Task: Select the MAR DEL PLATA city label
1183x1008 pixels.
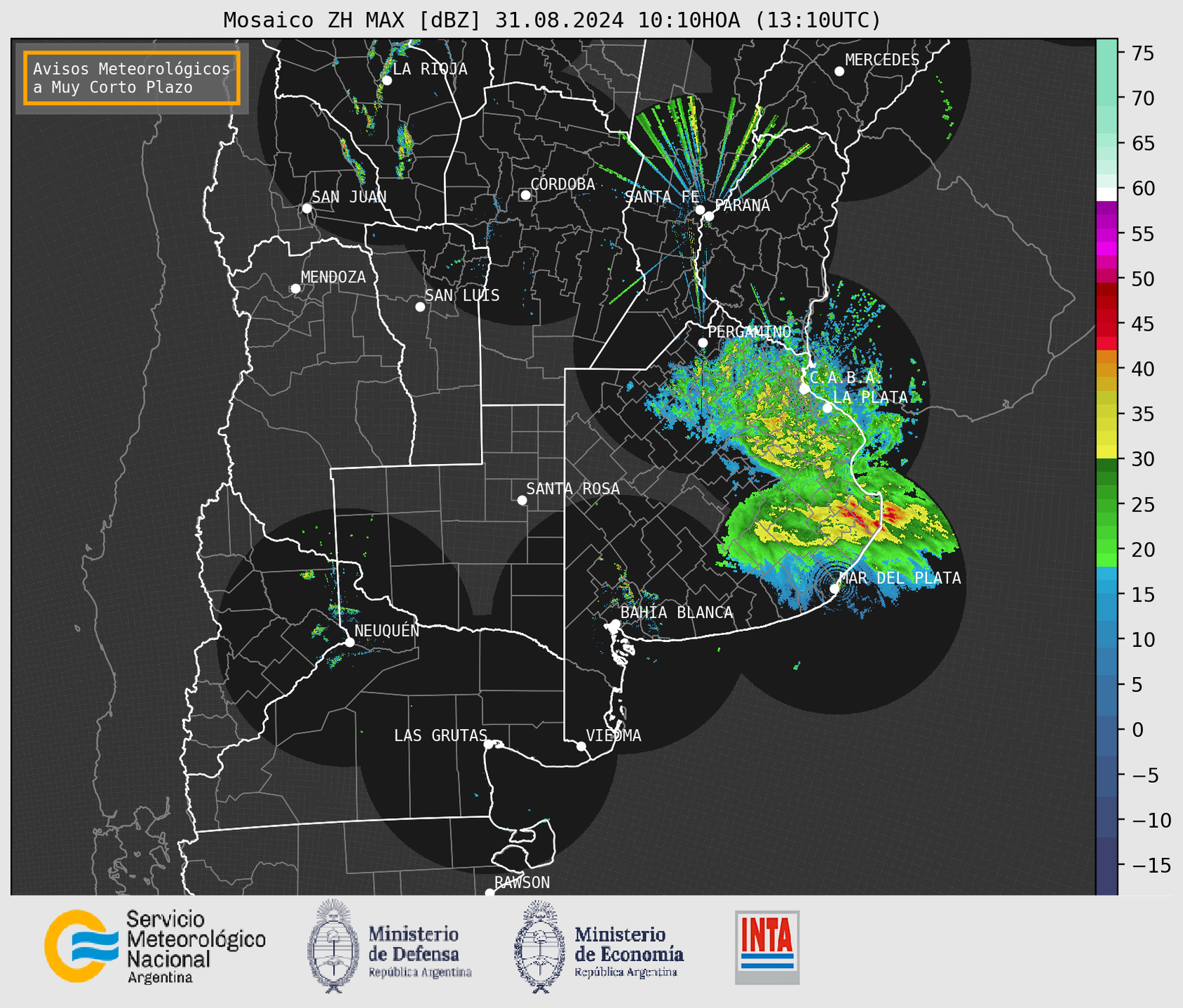Action: pyautogui.click(x=900, y=578)
